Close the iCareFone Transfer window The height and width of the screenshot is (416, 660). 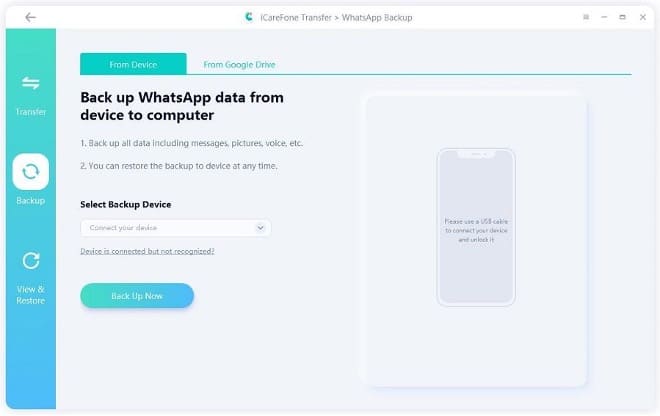pos(643,17)
